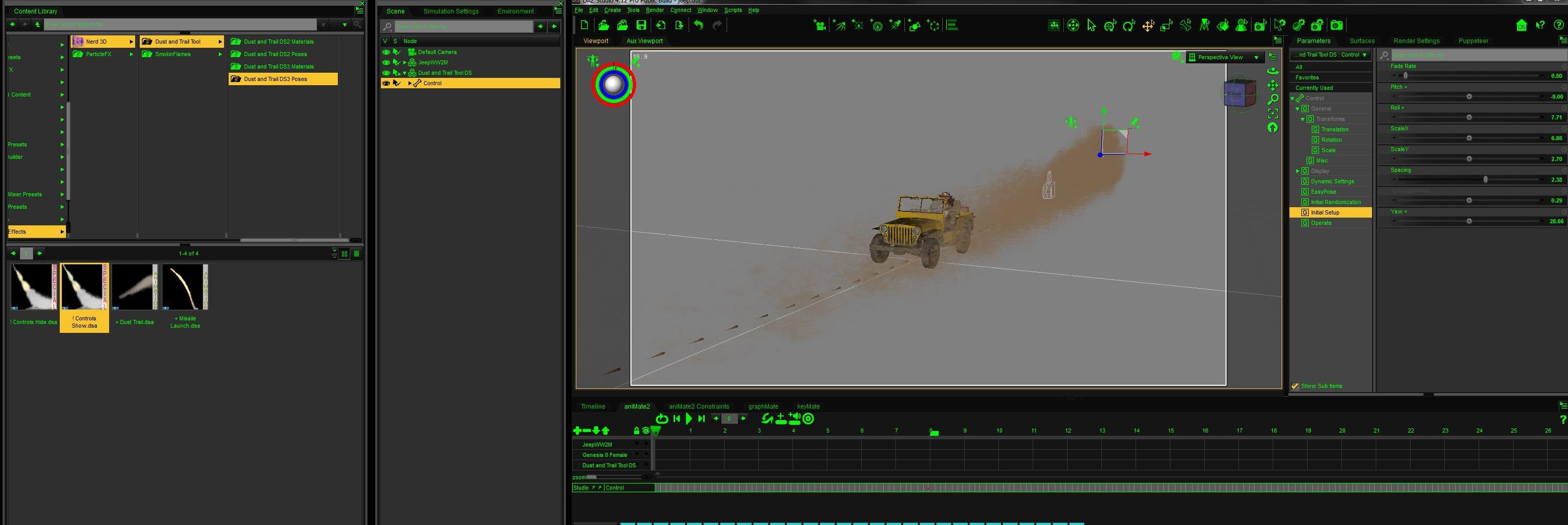Create a new null object icon
This screenshot has height=525, width=1568.
pyautogui.click(x=932, y=25)
